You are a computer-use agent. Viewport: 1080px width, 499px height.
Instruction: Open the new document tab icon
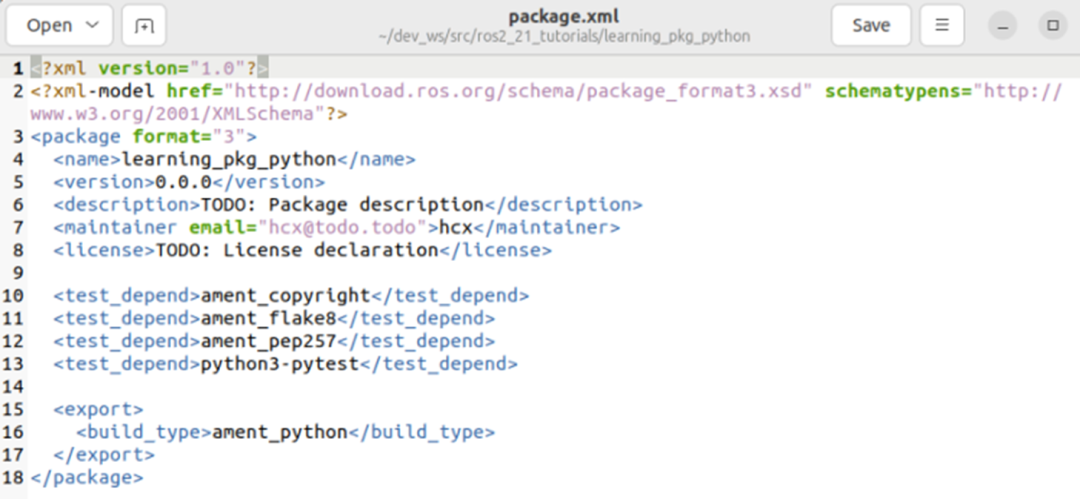pyautogui.click(x=143, y=26)
